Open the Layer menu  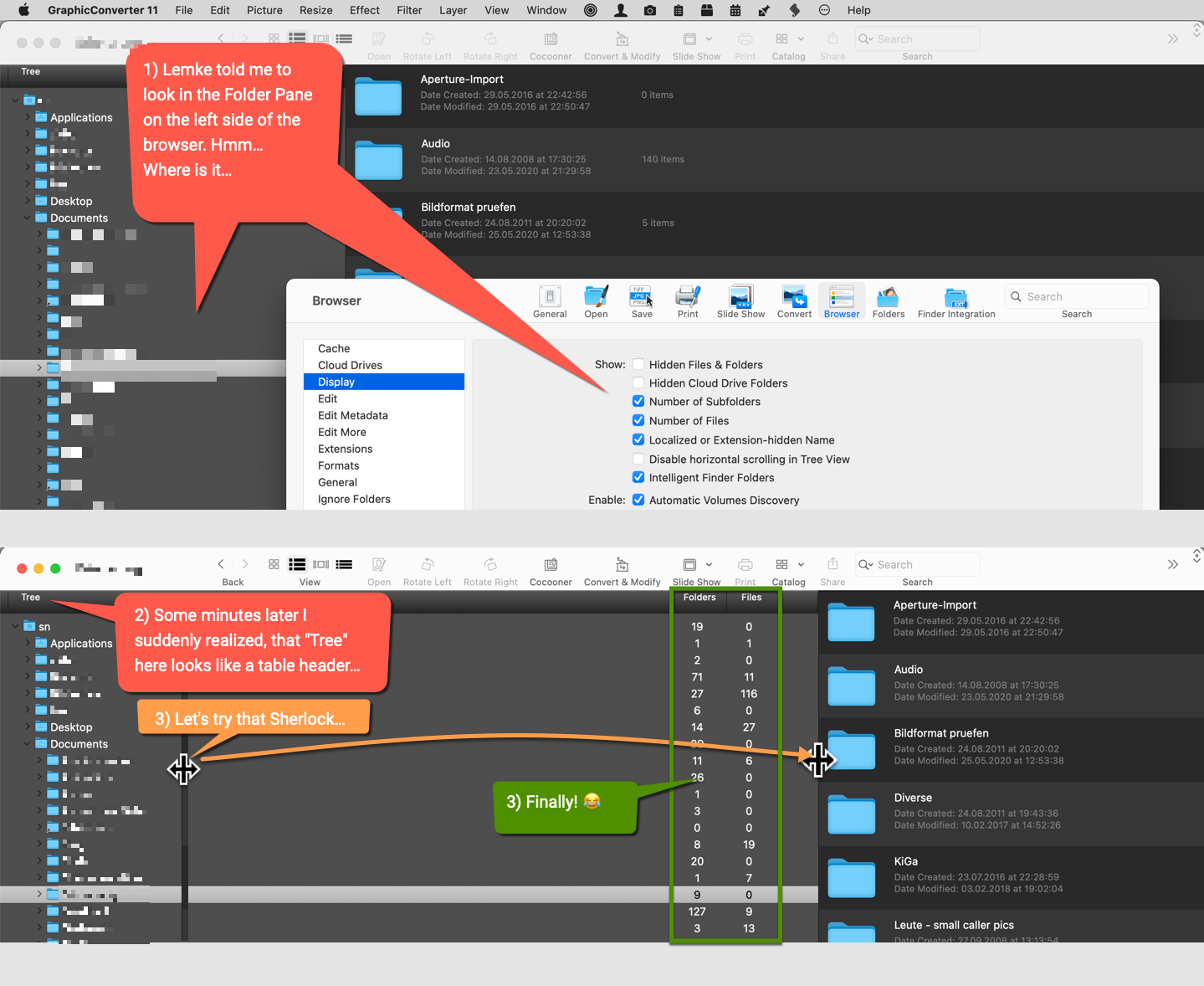453,10
